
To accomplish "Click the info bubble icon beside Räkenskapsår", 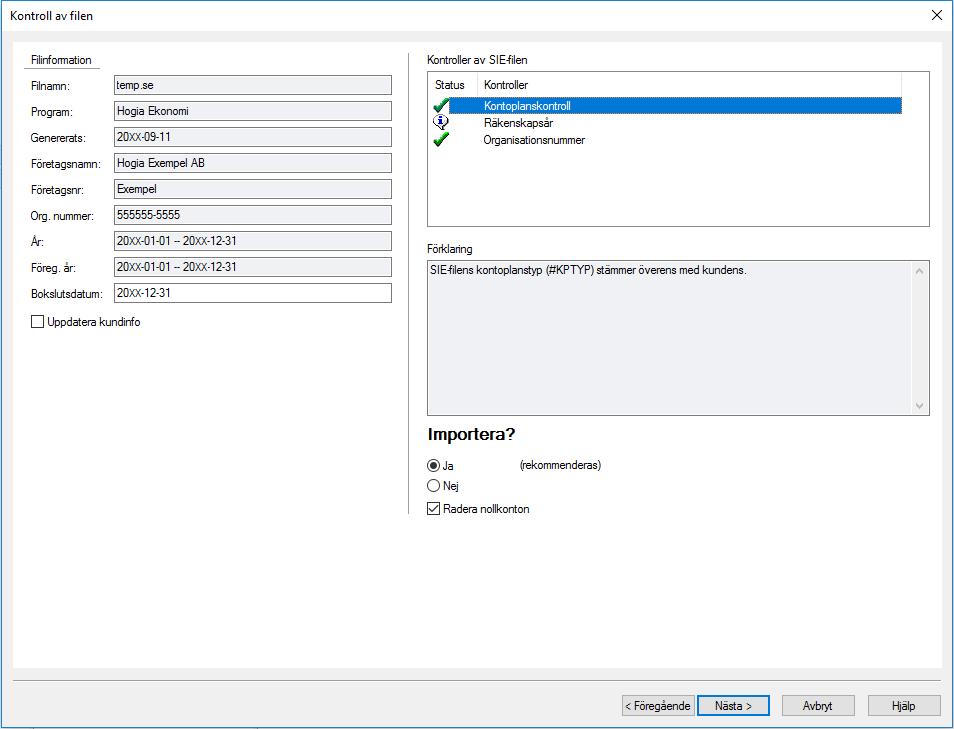I will (x=440, y=122).
